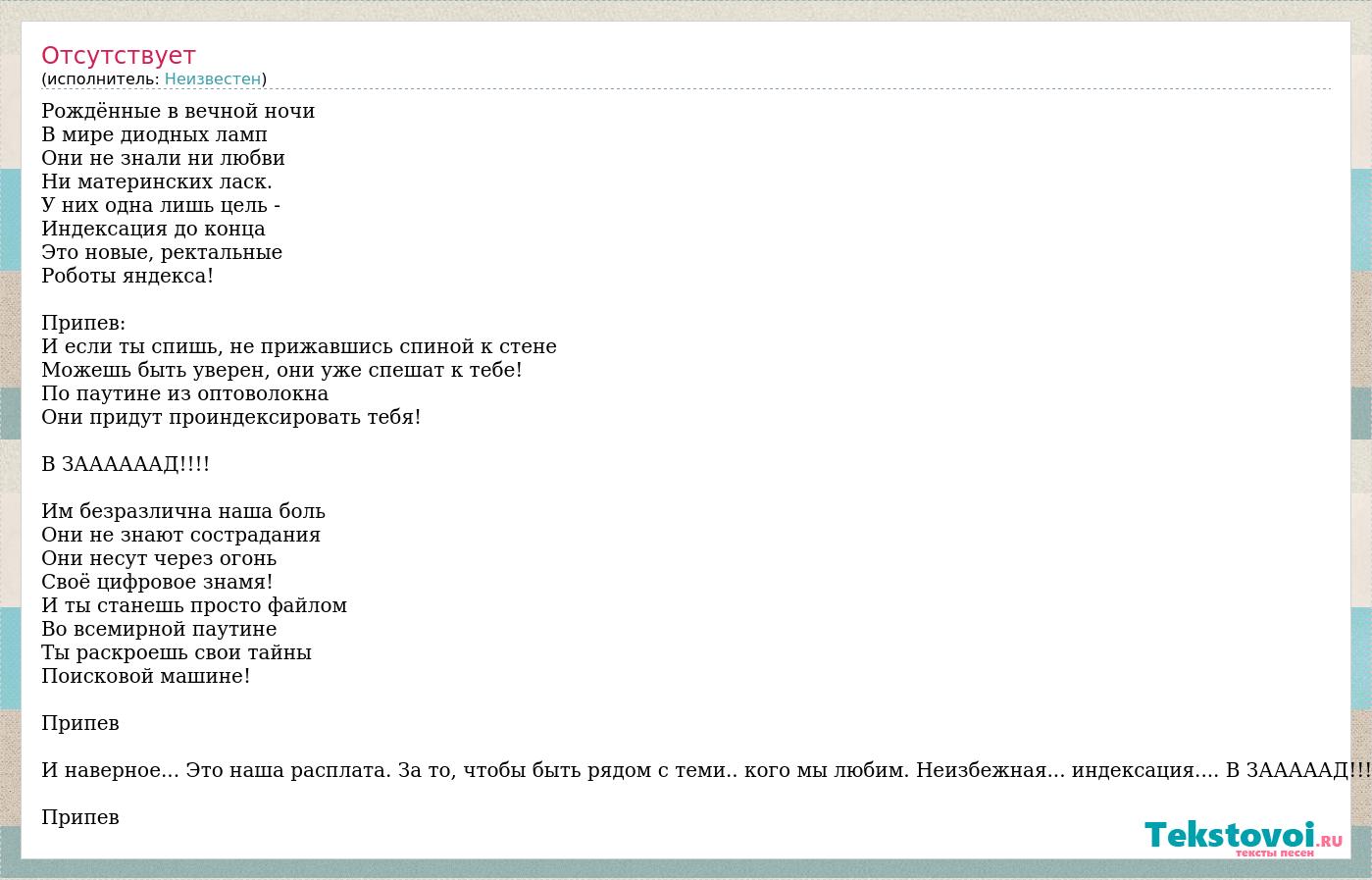Screen dimensions: 1372x880
Task: Click the line "Они придут проиндексировать тебя!"
Action: (x=231, y=417)
